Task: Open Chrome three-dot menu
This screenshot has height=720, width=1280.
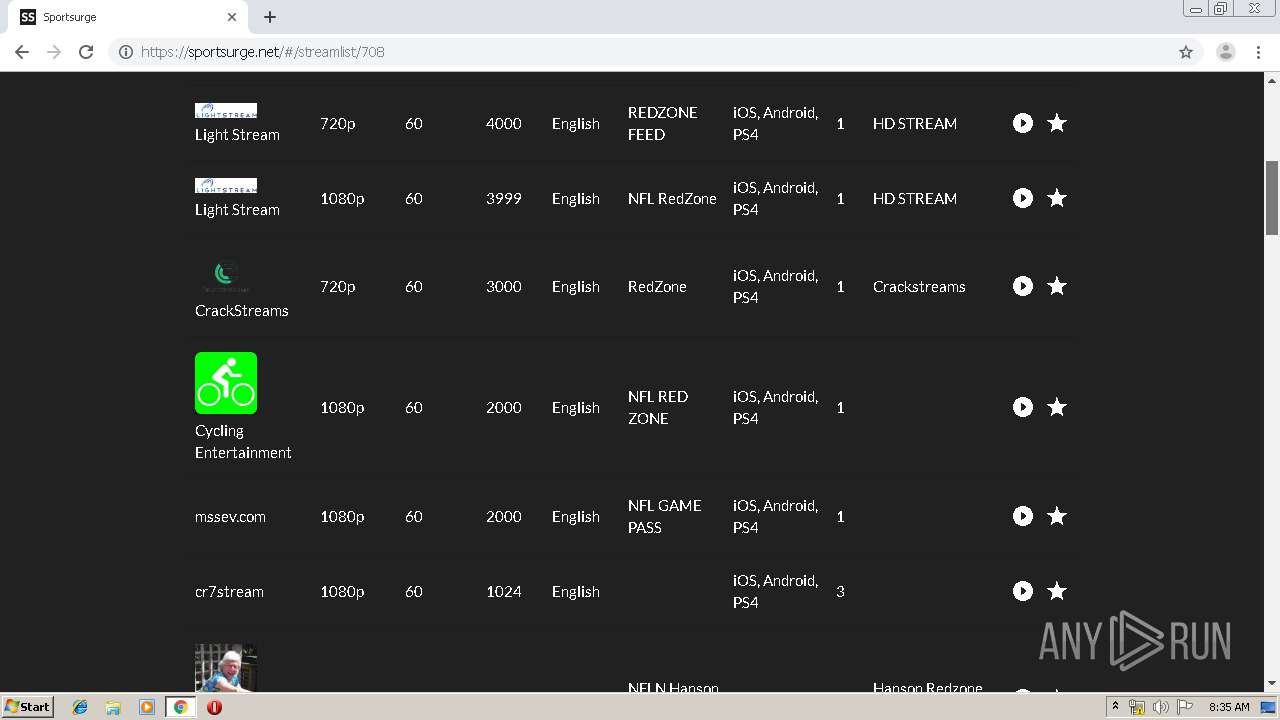Action: [1259, 52]
